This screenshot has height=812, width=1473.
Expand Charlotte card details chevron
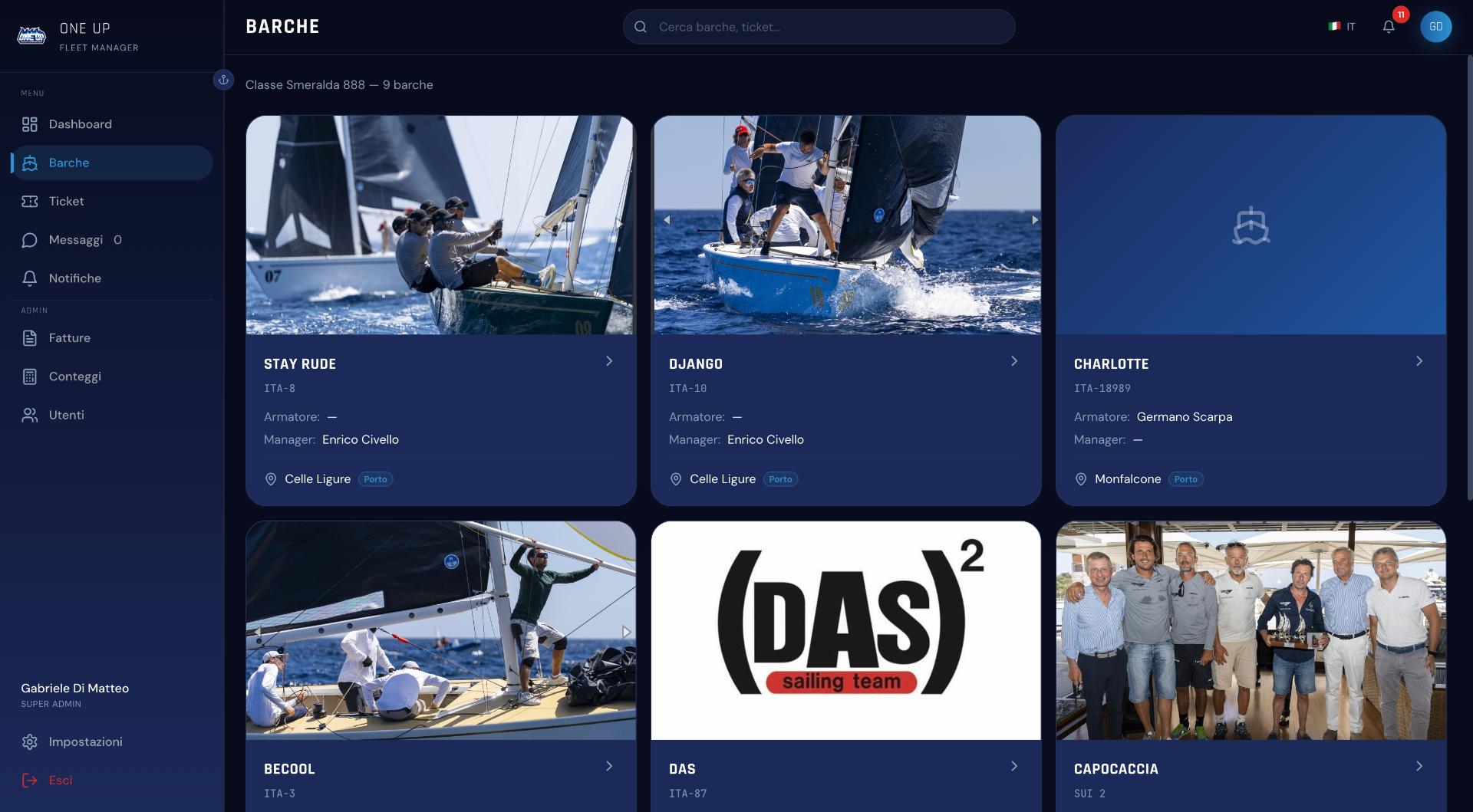click(1419, 361)
